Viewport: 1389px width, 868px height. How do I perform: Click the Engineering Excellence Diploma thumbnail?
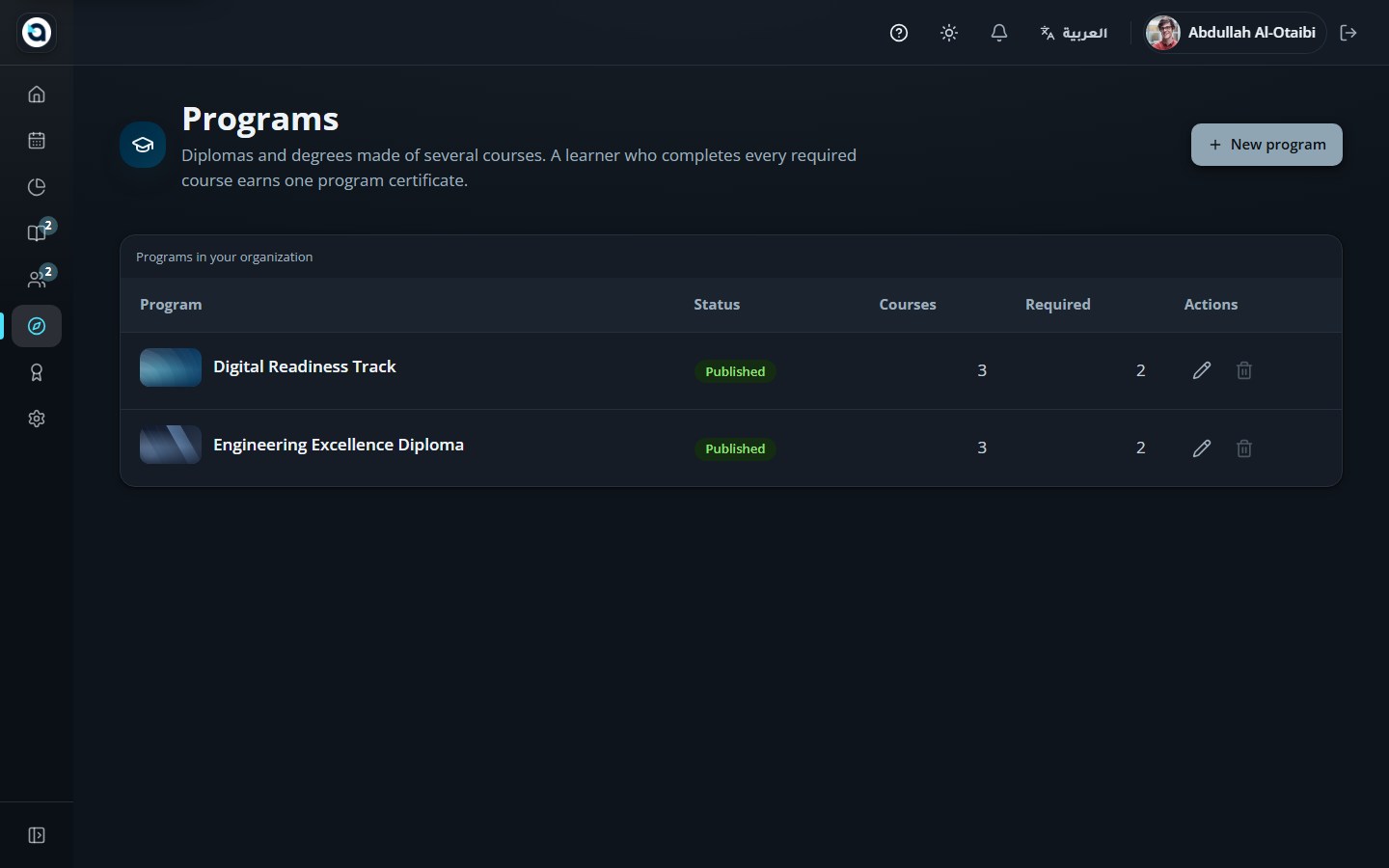pyautogui.click(x=171, y=445)
